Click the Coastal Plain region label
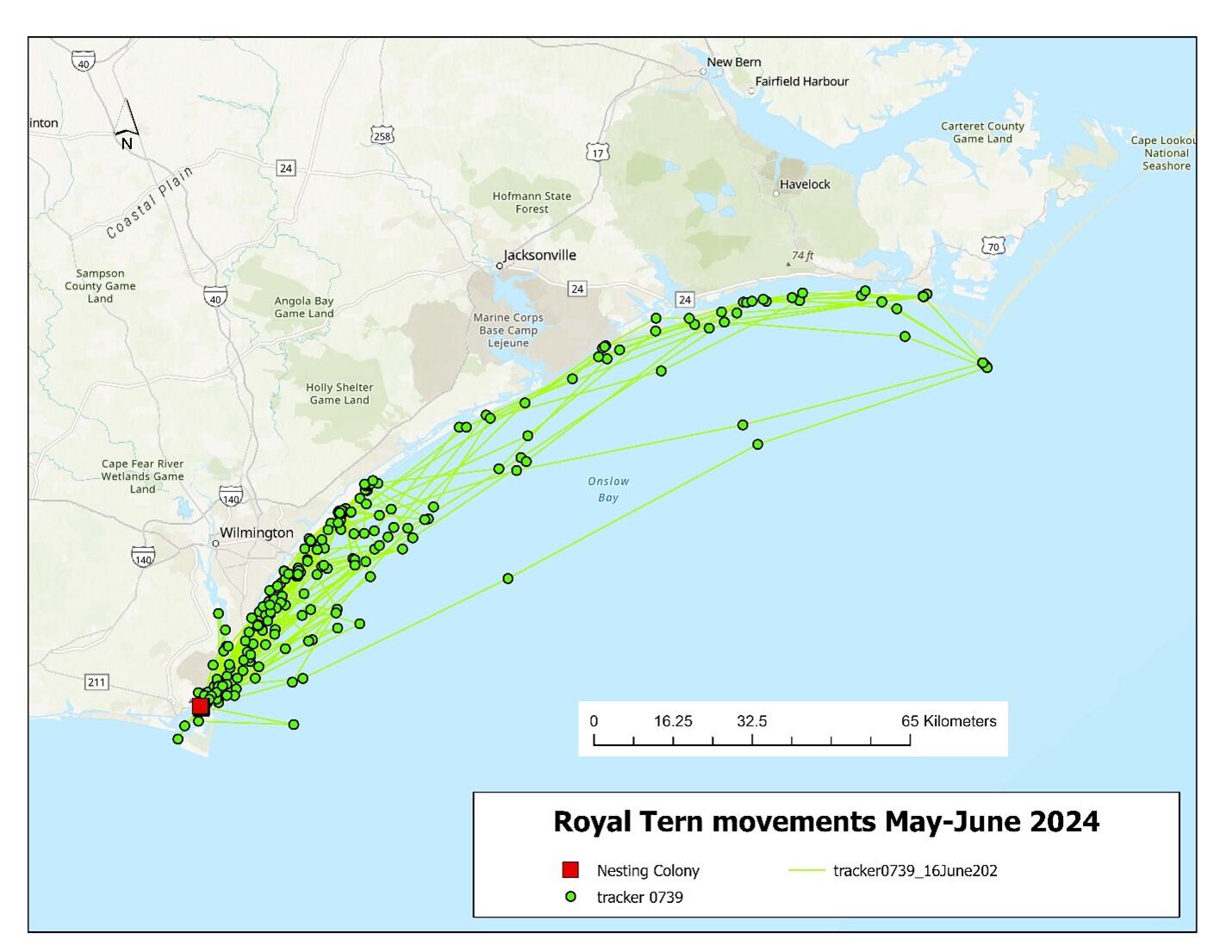 pyautogui.click(x=150, y=202)
